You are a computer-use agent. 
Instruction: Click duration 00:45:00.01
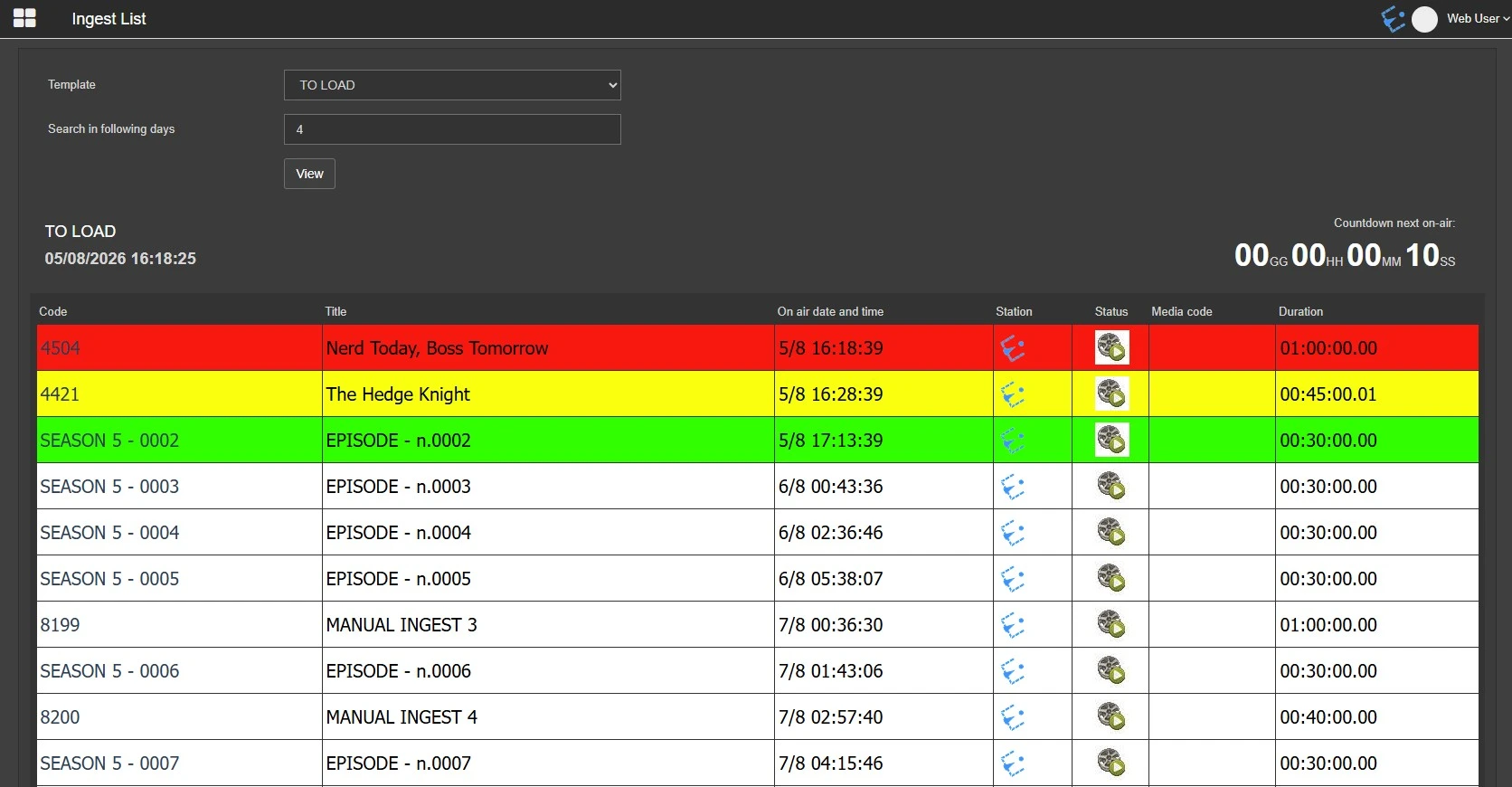click(1328, 394)
